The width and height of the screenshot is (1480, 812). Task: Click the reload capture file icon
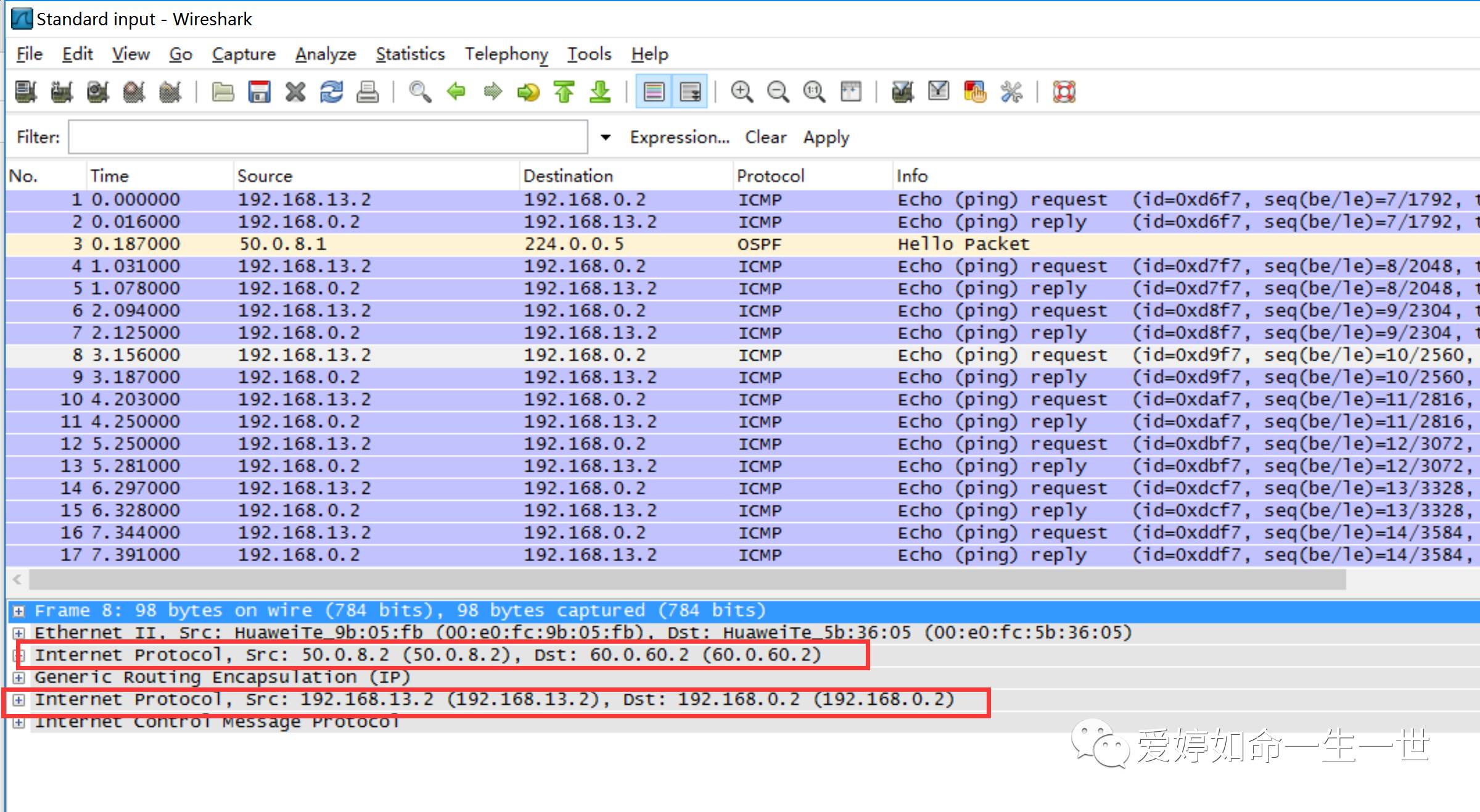(331, 92)
